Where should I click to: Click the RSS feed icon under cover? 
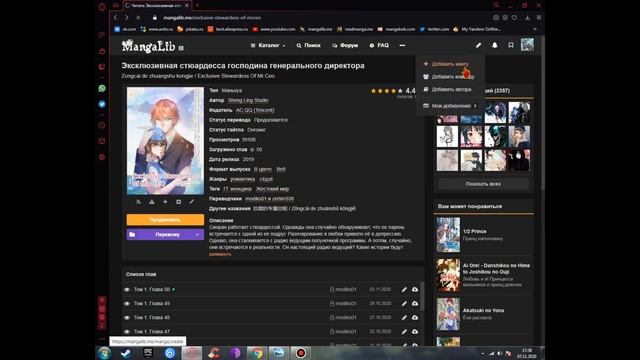pos(138,202)
